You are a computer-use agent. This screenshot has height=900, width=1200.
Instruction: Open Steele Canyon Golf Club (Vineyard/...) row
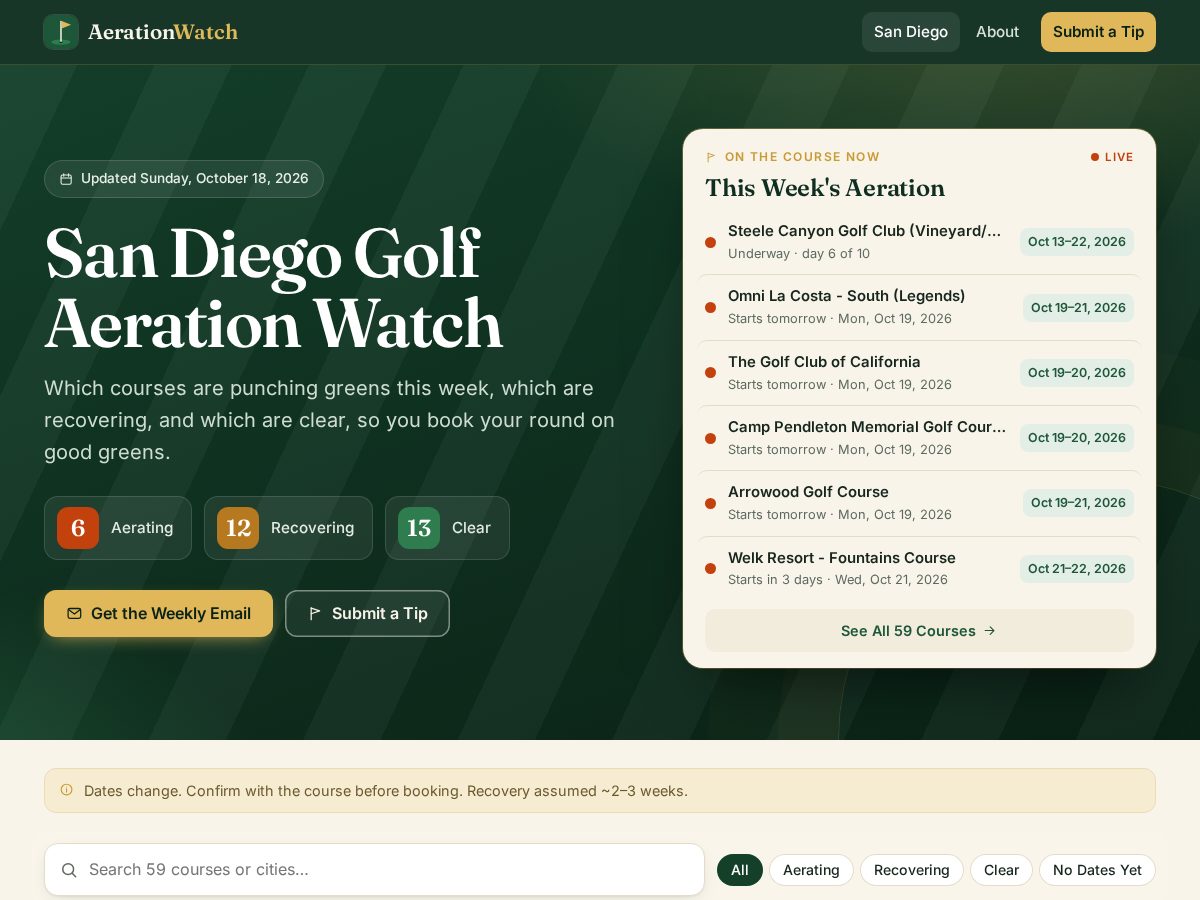pos(919,242)
